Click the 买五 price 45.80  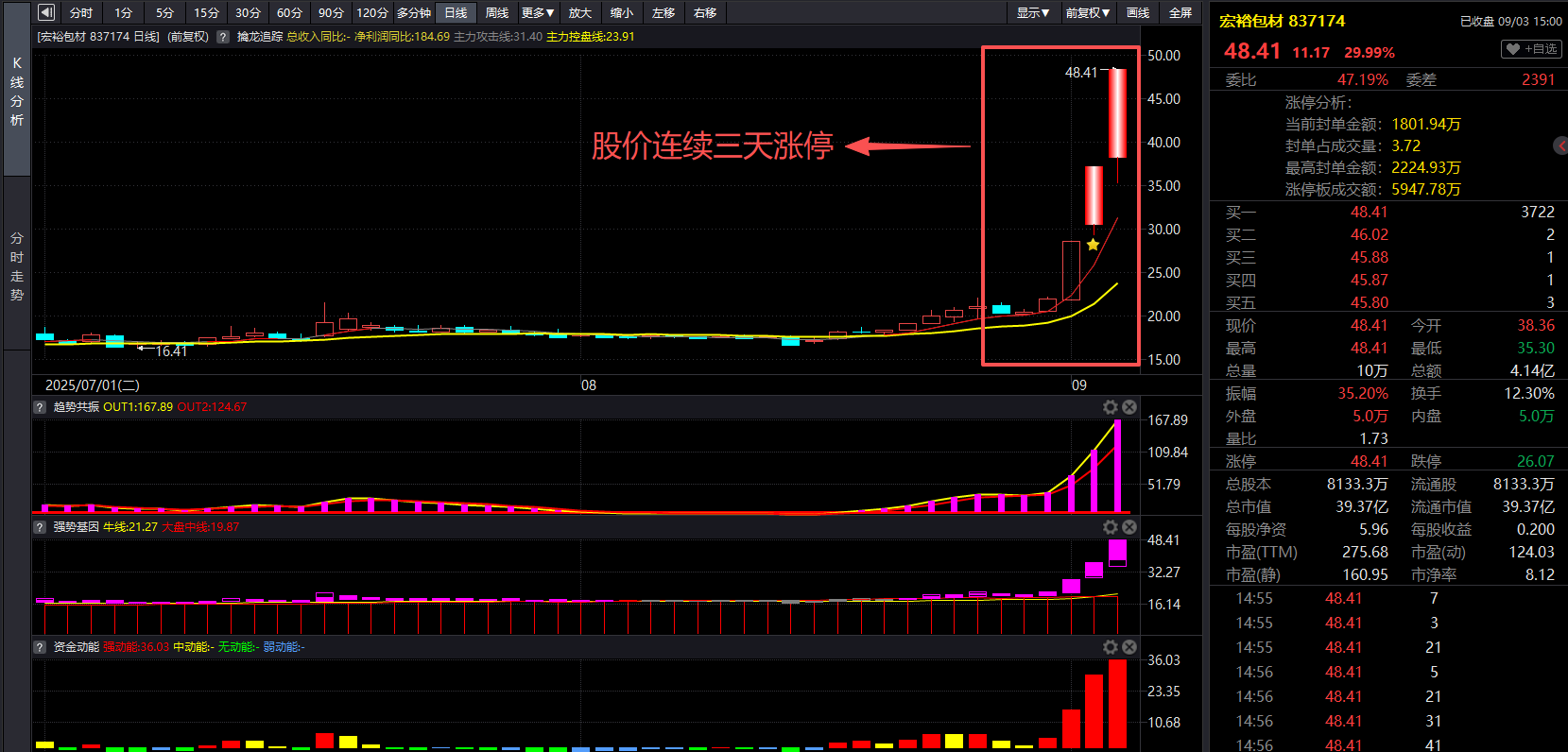[1369, 303]
